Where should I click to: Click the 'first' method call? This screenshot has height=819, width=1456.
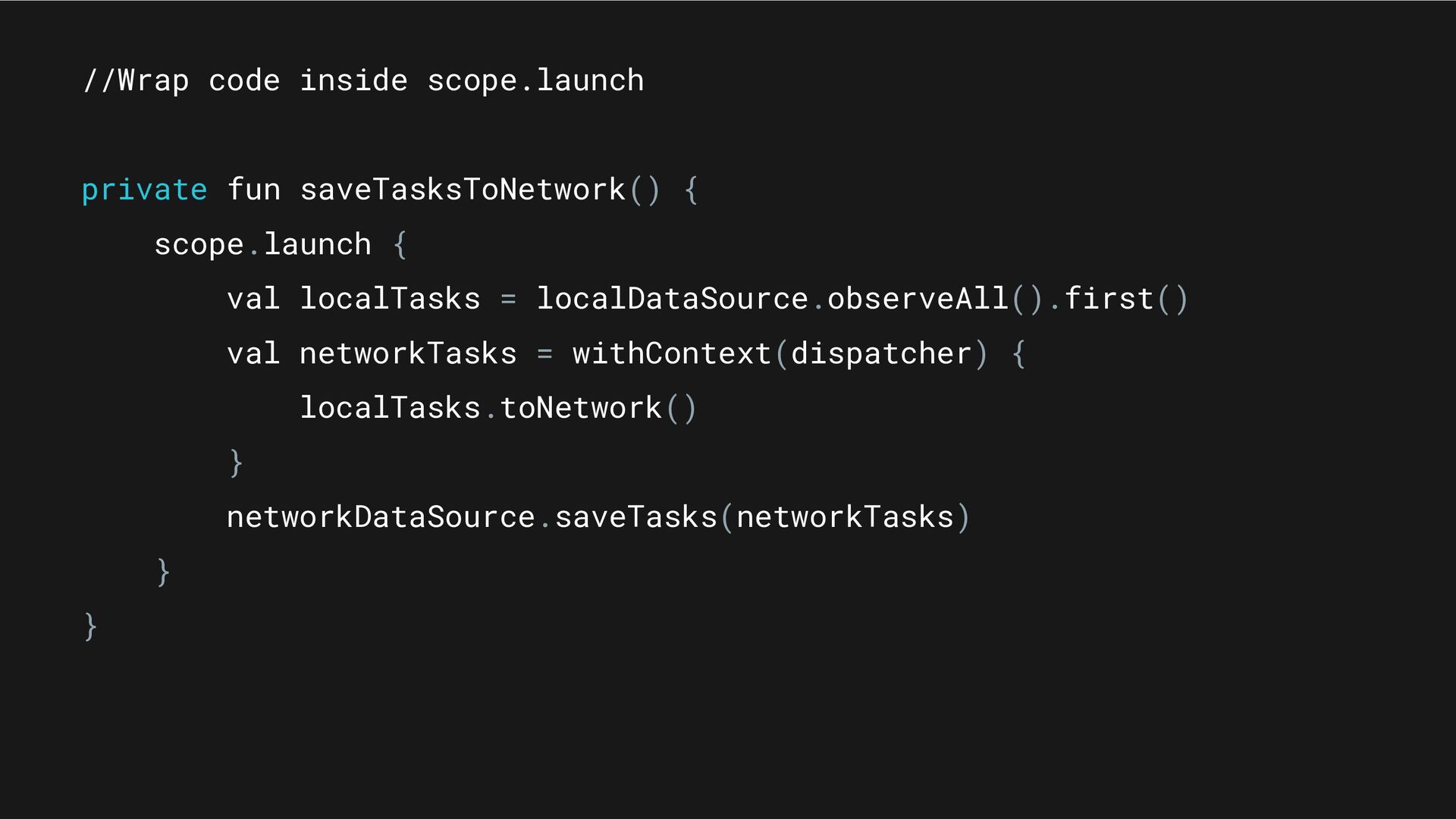click(1109, 298)
